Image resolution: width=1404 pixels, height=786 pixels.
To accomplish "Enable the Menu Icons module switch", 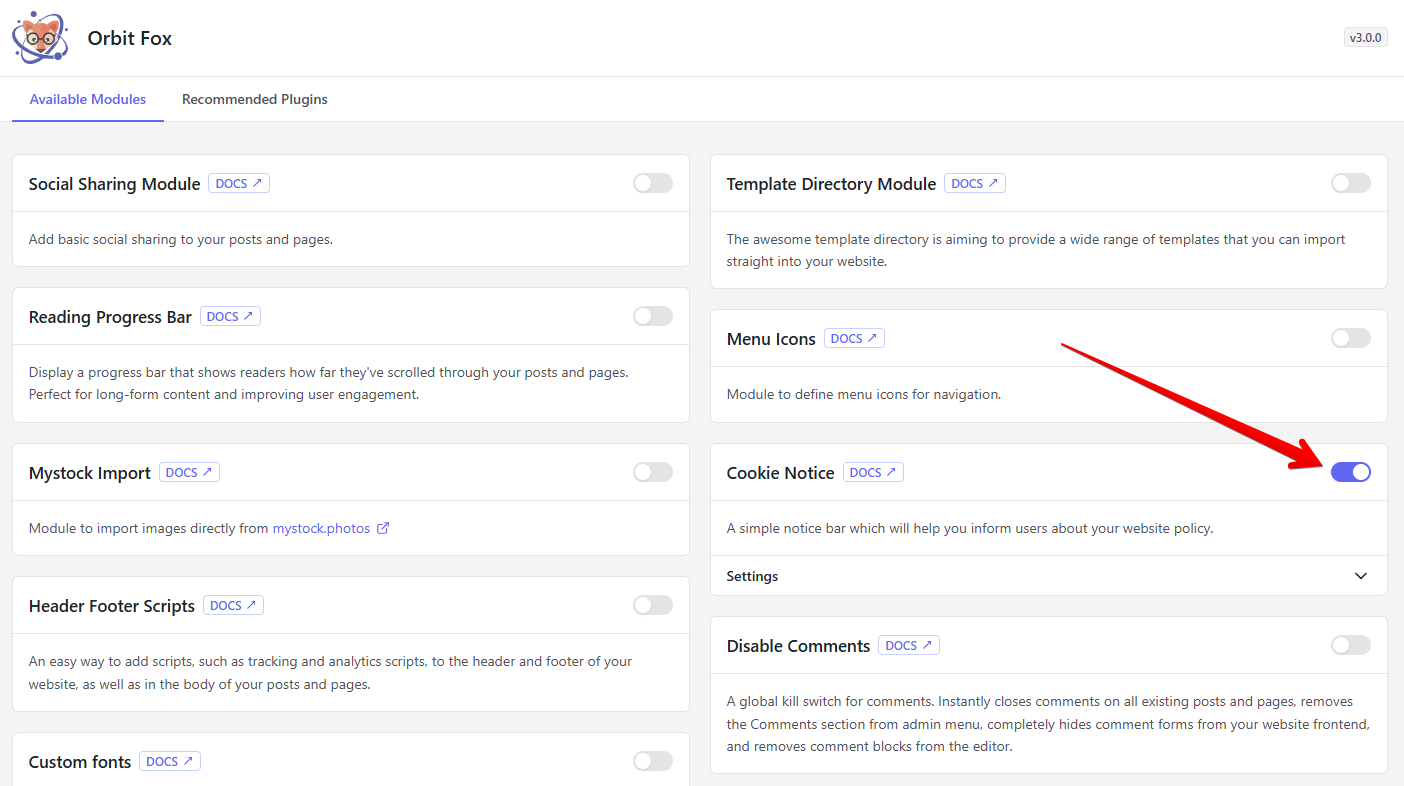I will (1350, 338).
